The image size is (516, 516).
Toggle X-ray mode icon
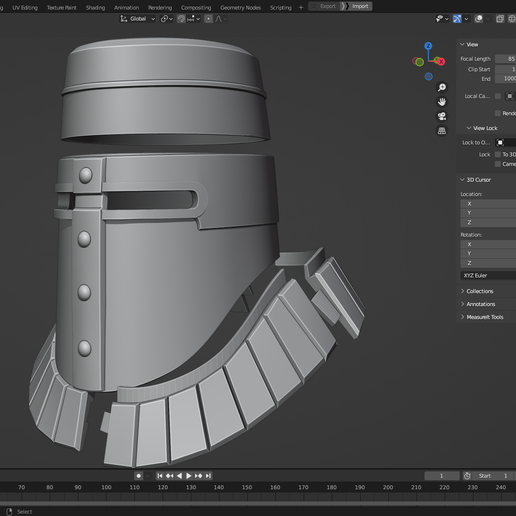coord(500,19)
